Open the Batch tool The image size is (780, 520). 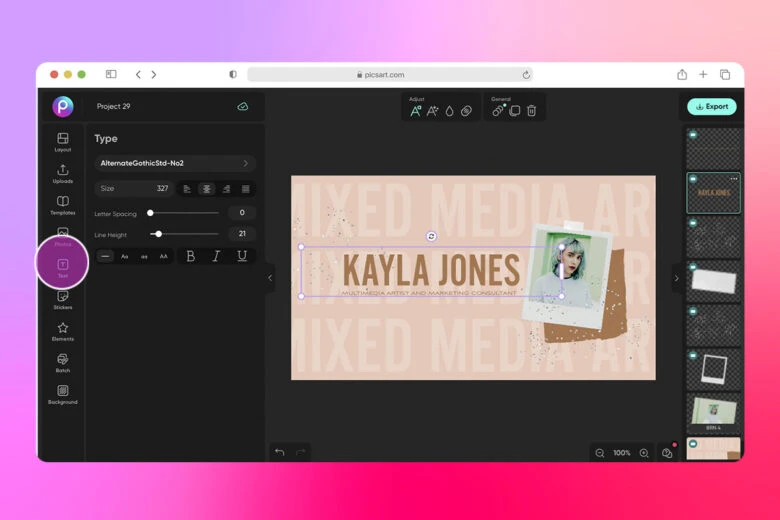63,362
